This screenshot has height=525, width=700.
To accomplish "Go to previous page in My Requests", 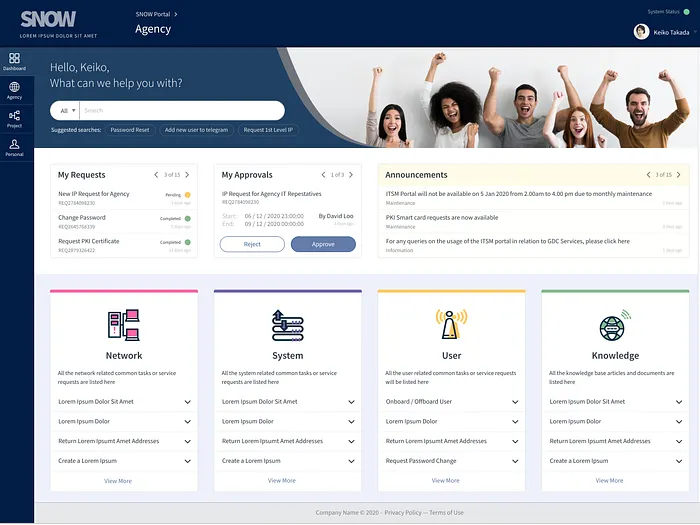I will click(156, 175).
